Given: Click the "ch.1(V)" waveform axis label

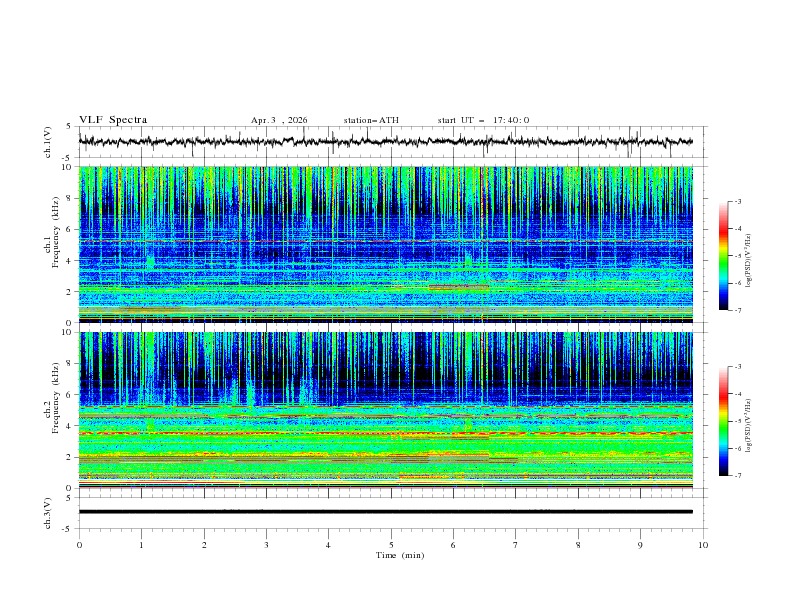Looking at the screenshot, I should point(48,142).
